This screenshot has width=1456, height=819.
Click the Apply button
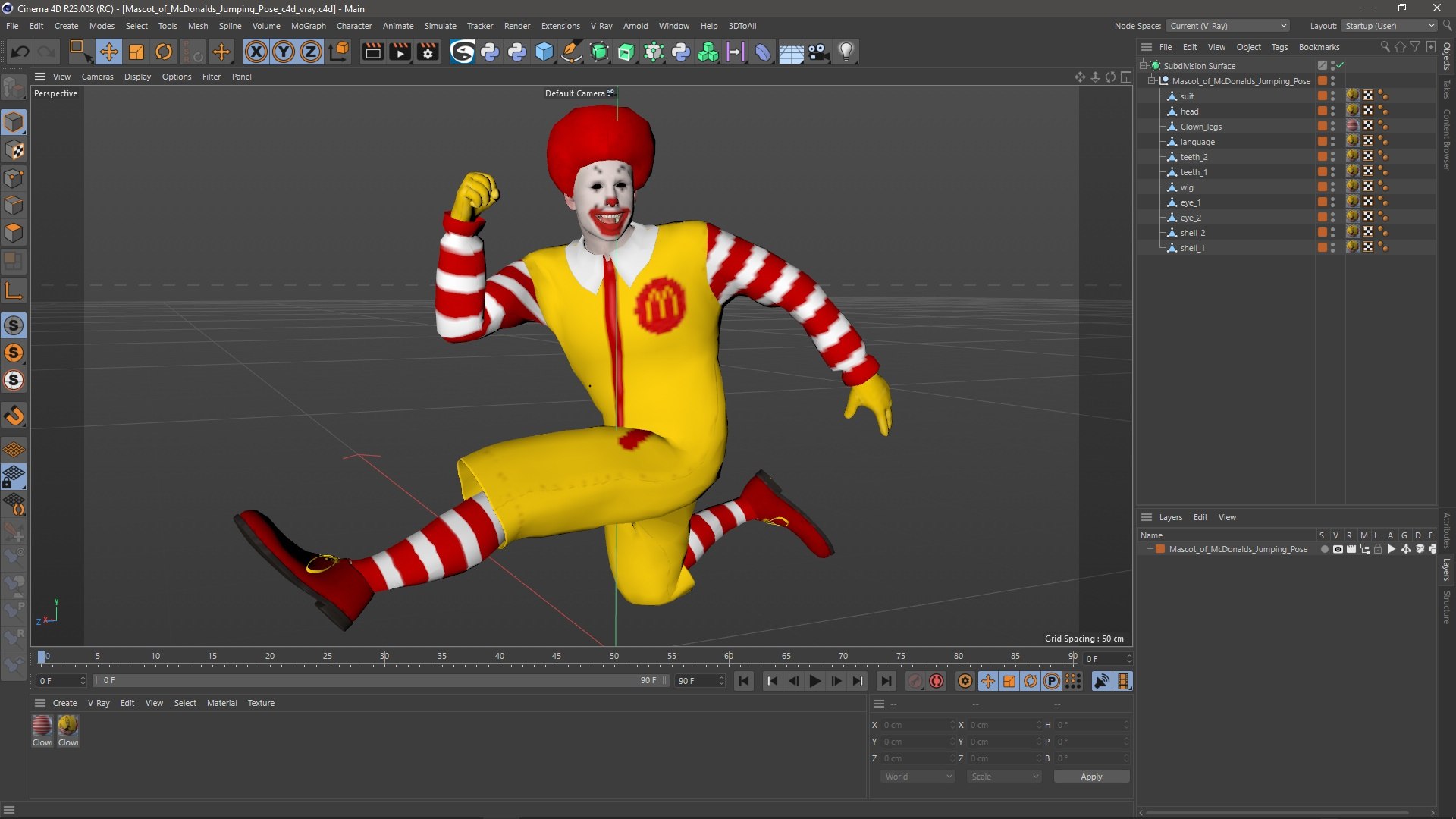coord(1091,777)
